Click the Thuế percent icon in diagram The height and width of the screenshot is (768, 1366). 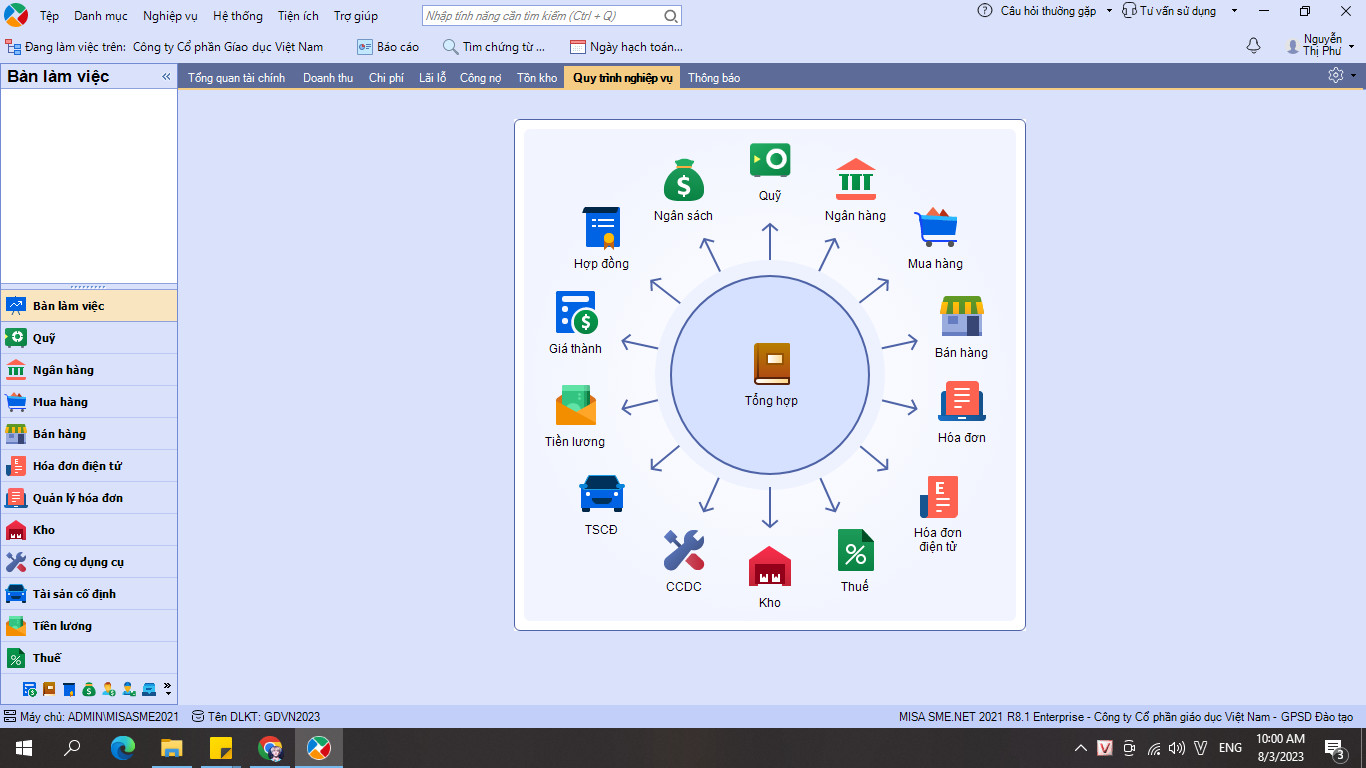click(855, 550)
